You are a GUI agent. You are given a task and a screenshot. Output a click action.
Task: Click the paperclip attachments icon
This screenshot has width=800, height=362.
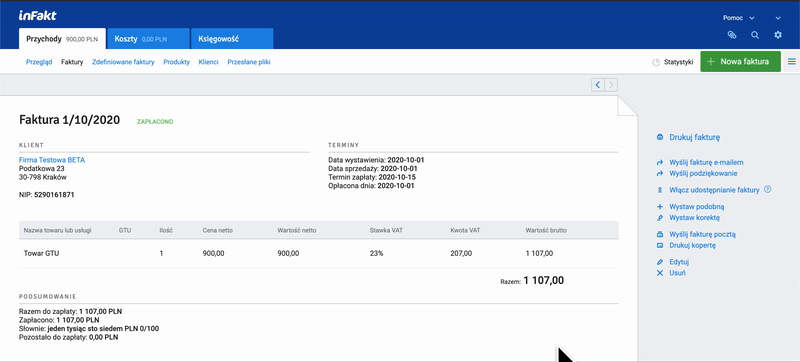(732, 35)
